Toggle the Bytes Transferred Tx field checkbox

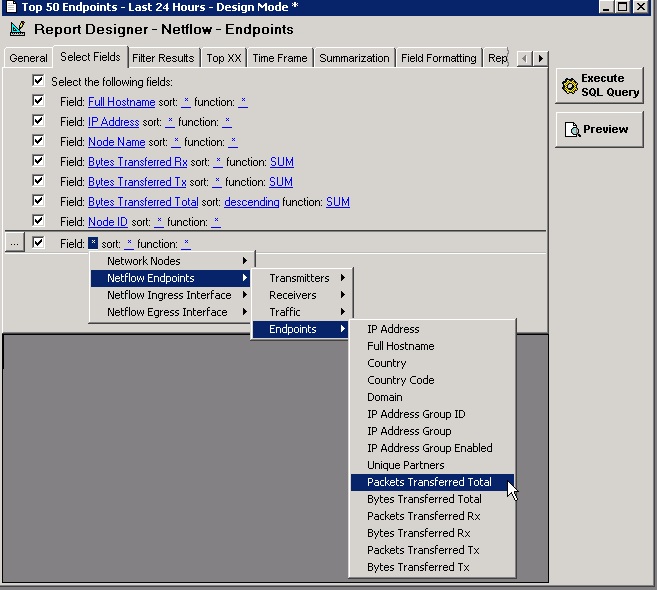tap(38, 181)
